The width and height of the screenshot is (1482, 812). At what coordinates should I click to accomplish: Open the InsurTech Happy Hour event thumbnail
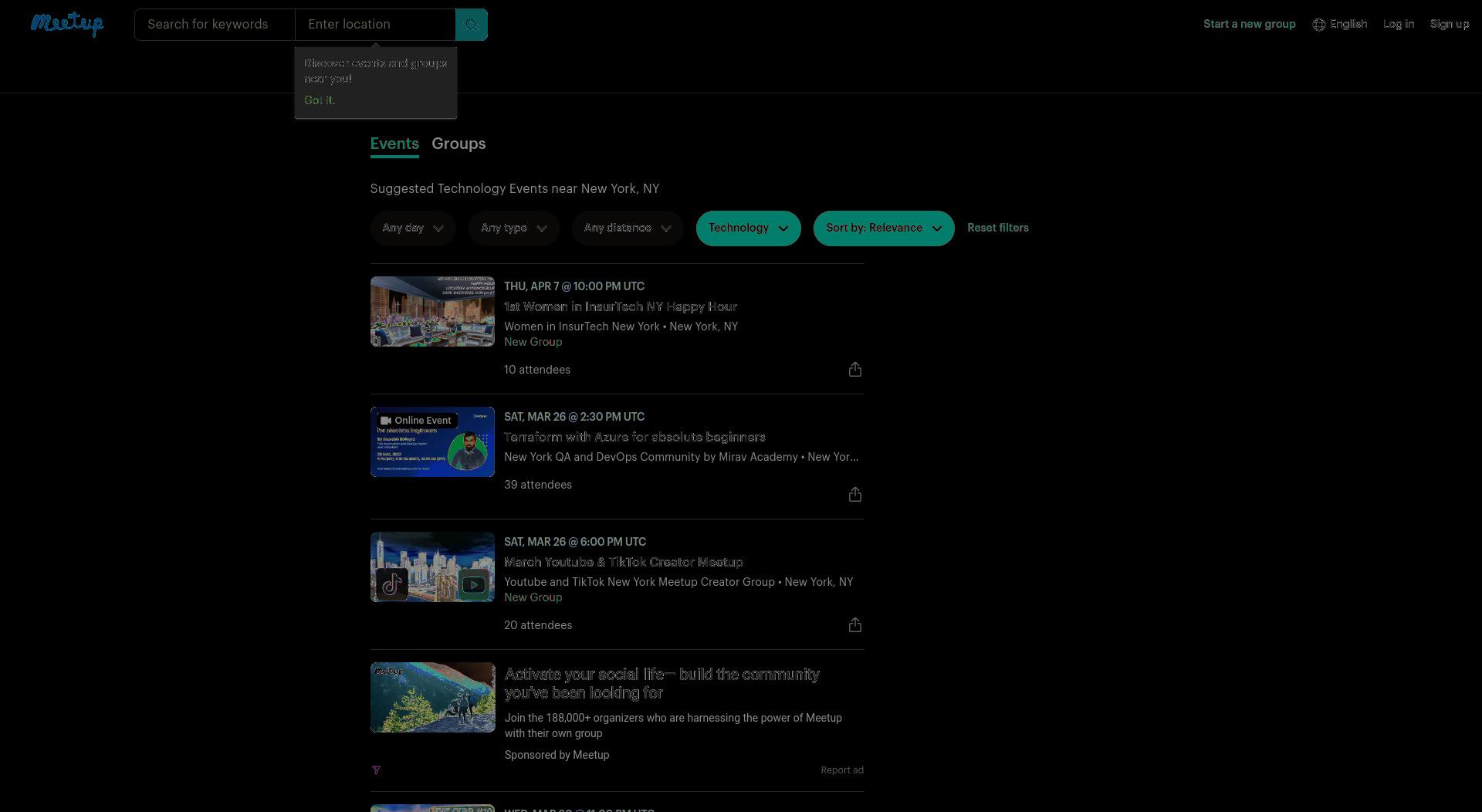(x=432, y=312)
